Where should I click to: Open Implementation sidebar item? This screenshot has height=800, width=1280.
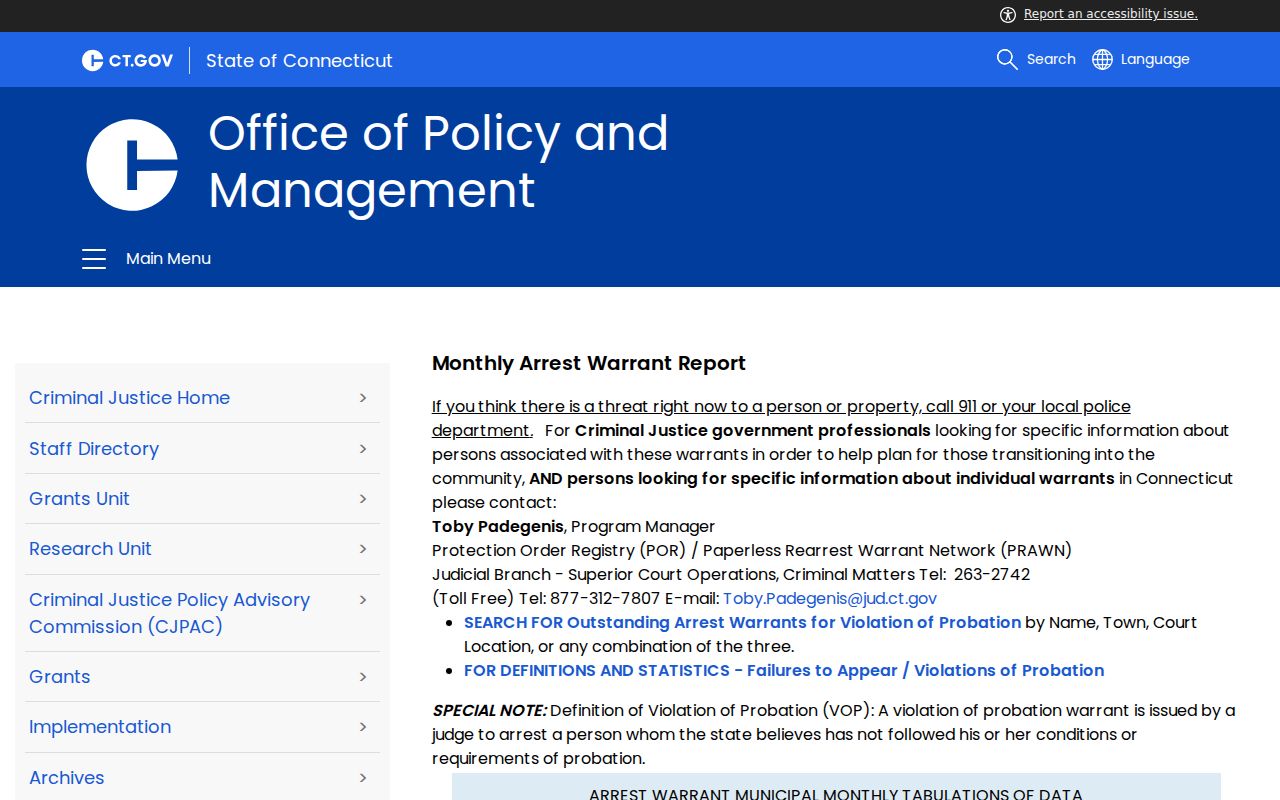tap(100, 727)
